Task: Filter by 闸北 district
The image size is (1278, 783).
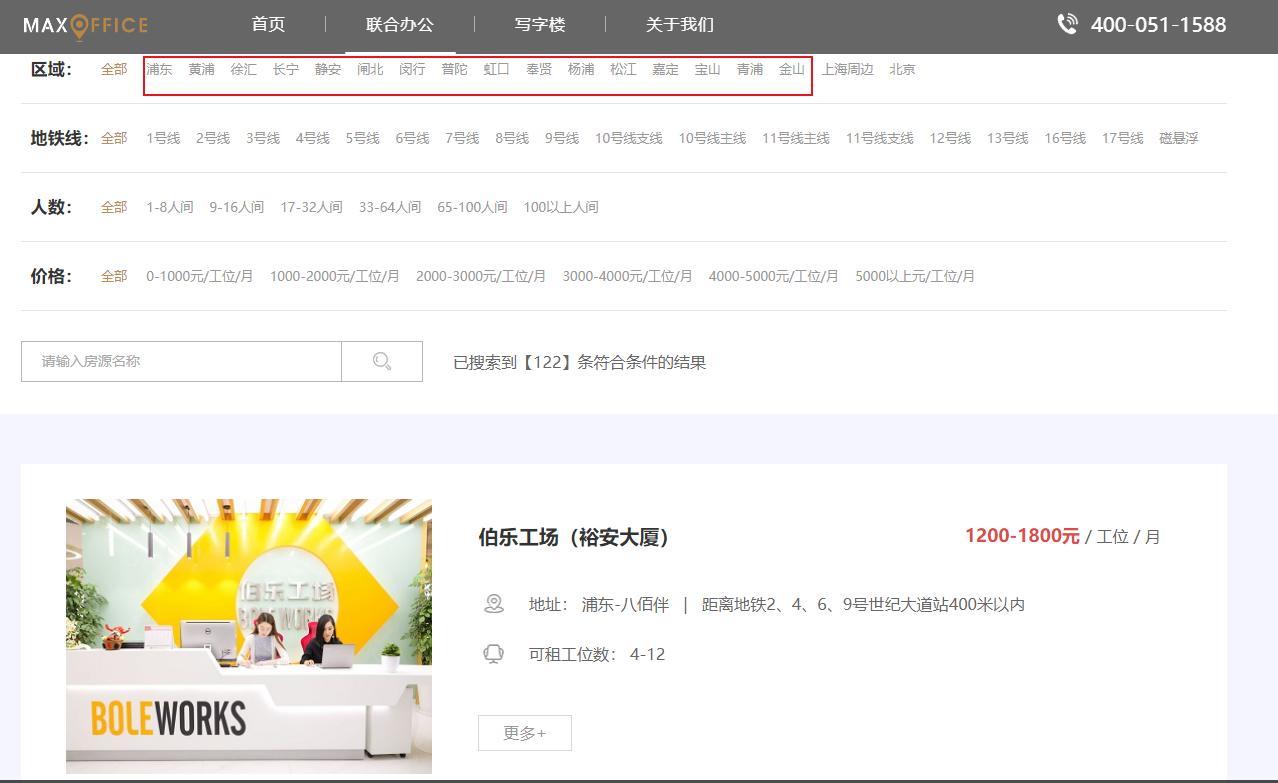Action: pyautogui.click(x=370, y=69)
